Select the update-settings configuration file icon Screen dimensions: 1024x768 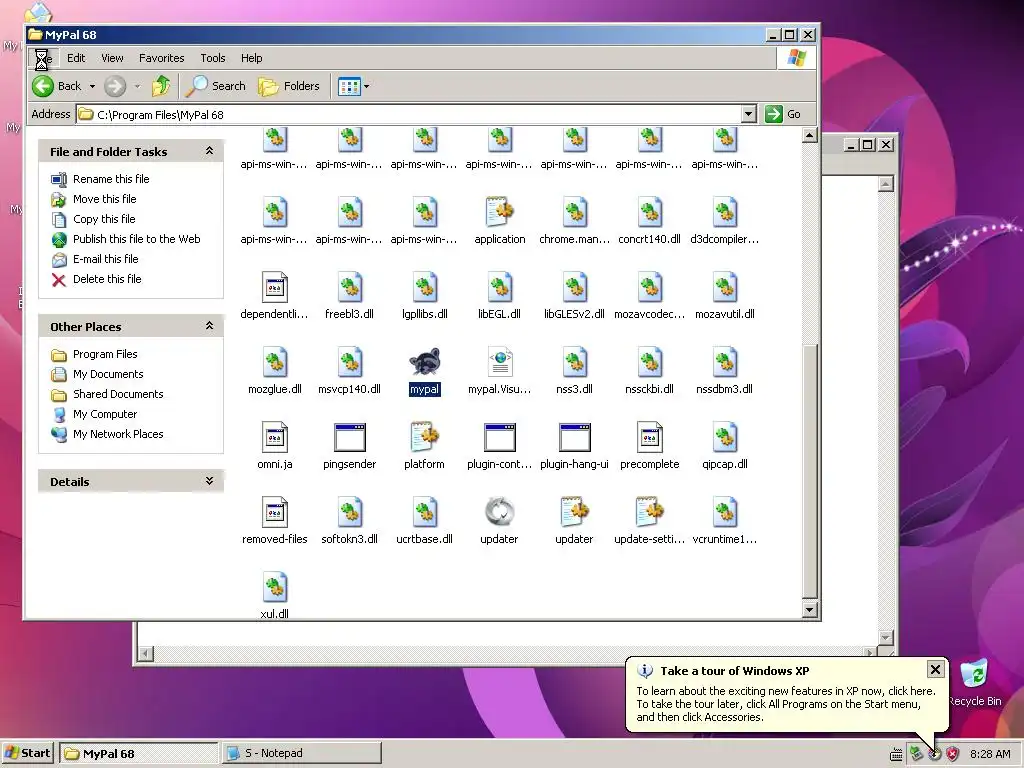coord(650,512)
